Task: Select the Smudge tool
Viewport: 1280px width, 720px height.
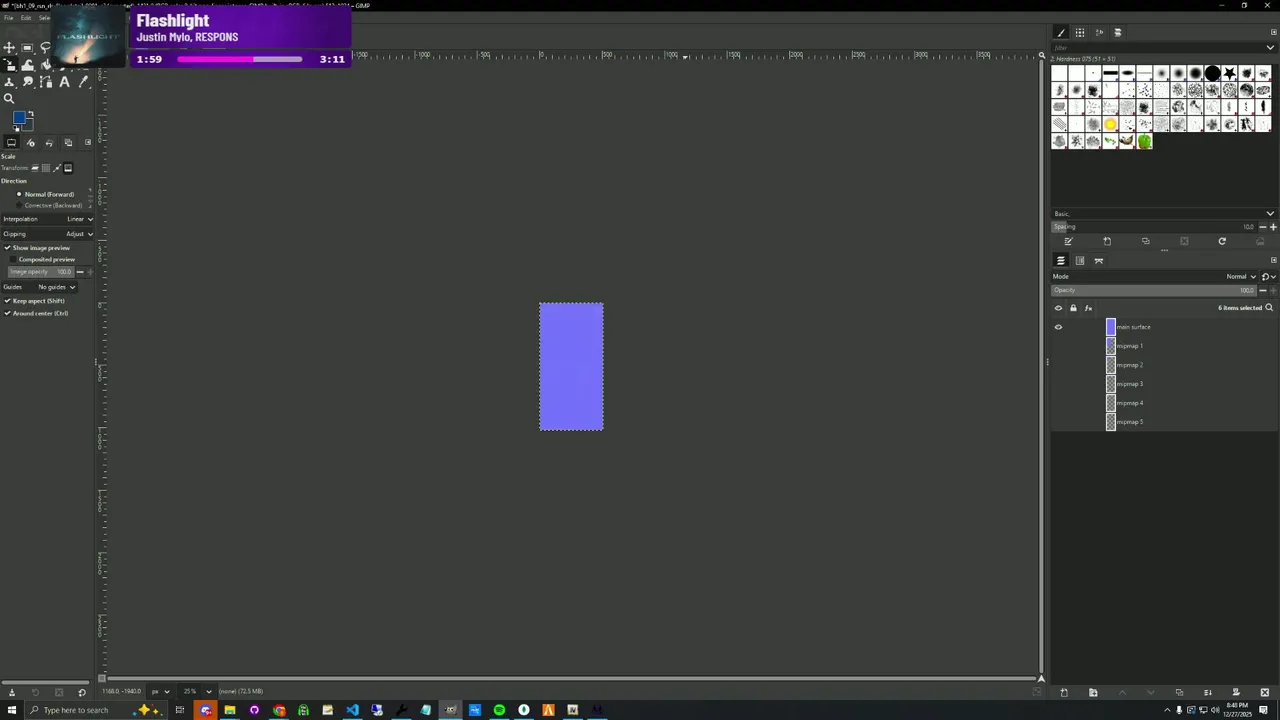Action: (27, 82)
